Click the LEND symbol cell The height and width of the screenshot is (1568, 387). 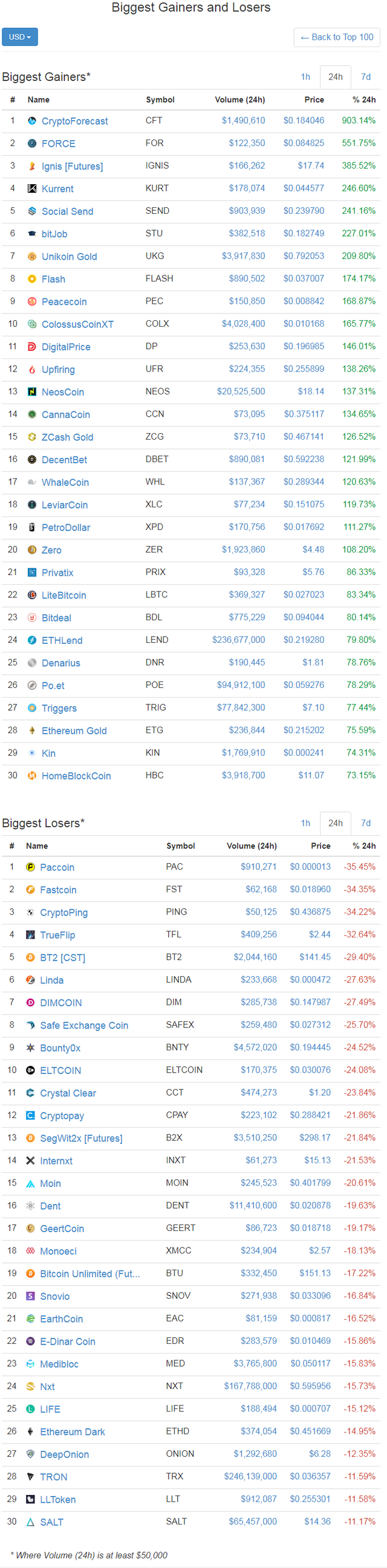click(157, 640)
